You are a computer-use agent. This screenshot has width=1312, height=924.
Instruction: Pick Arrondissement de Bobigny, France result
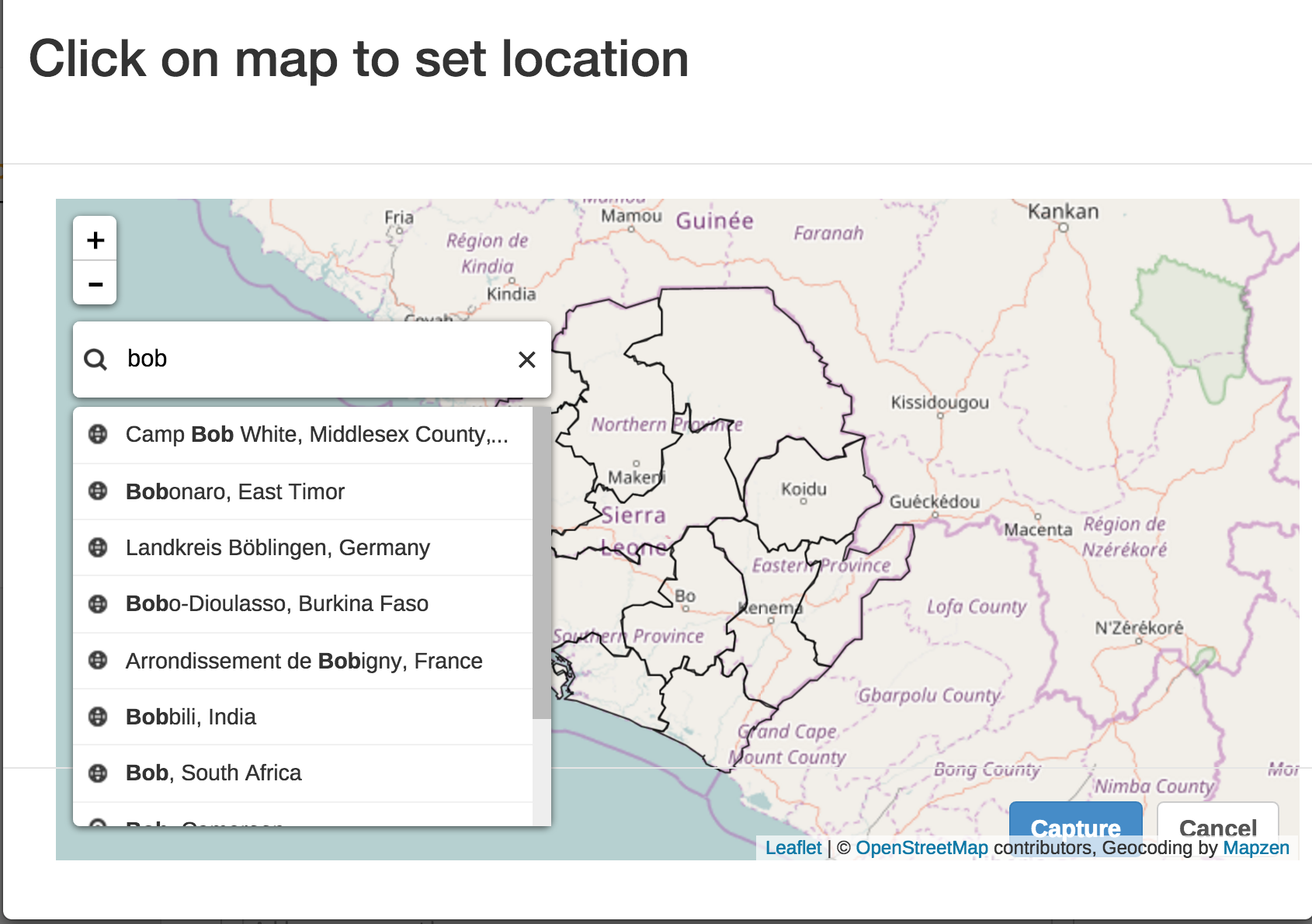coord(304,661)
